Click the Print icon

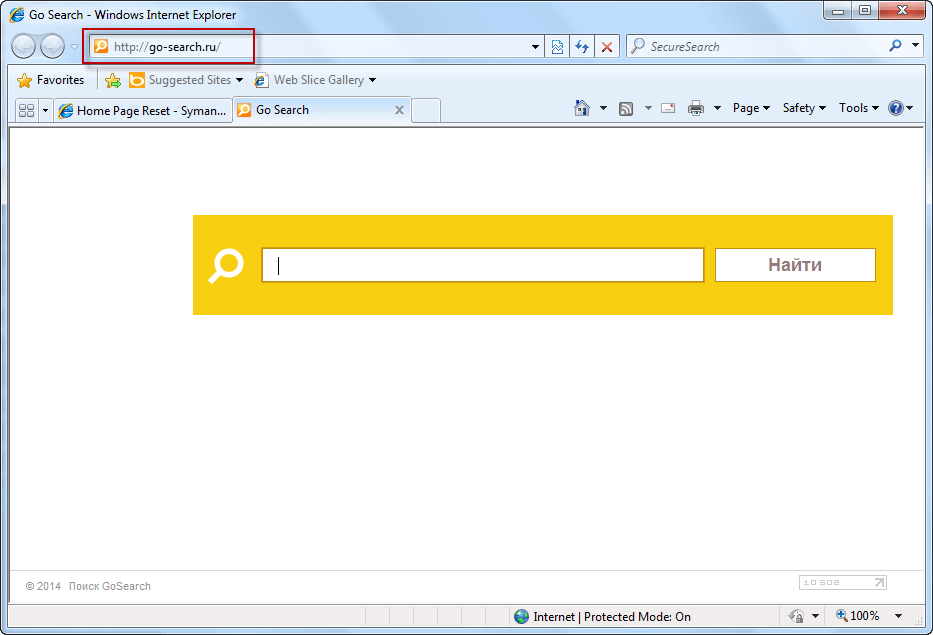tap(696, 108)
